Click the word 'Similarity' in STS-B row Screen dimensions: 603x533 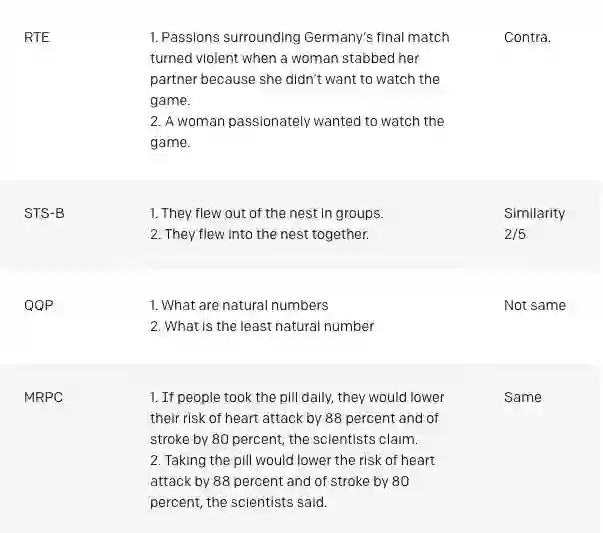pos(534,213)
